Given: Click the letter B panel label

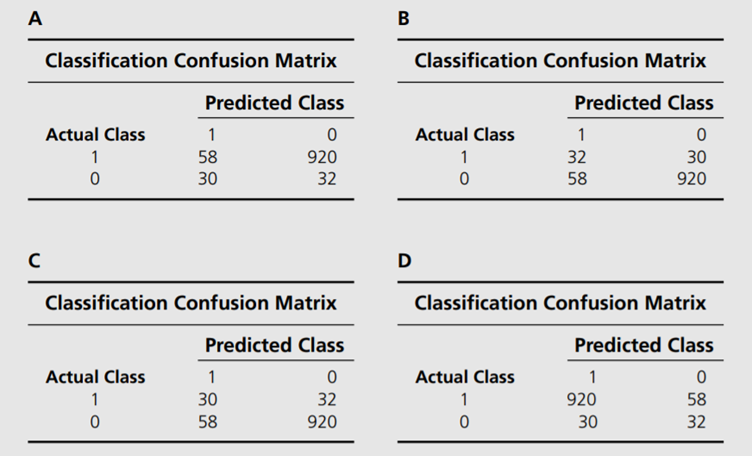Looking at the screenshot, I should [405, 19].
